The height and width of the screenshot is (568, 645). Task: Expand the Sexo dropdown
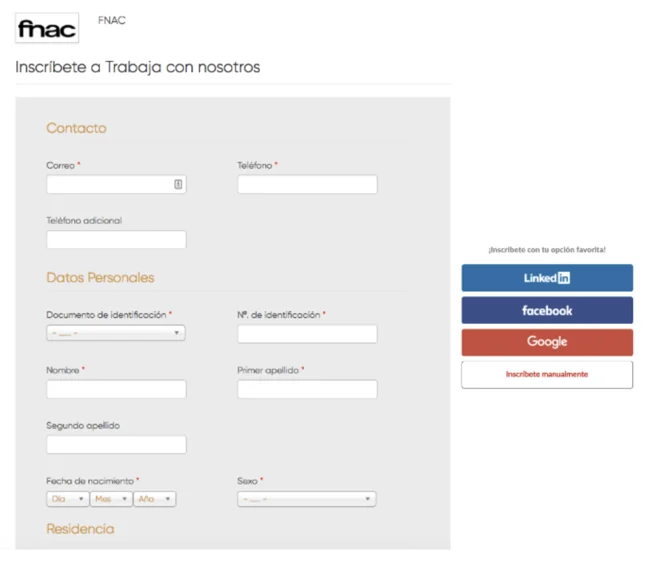click(x=307, y=499)
